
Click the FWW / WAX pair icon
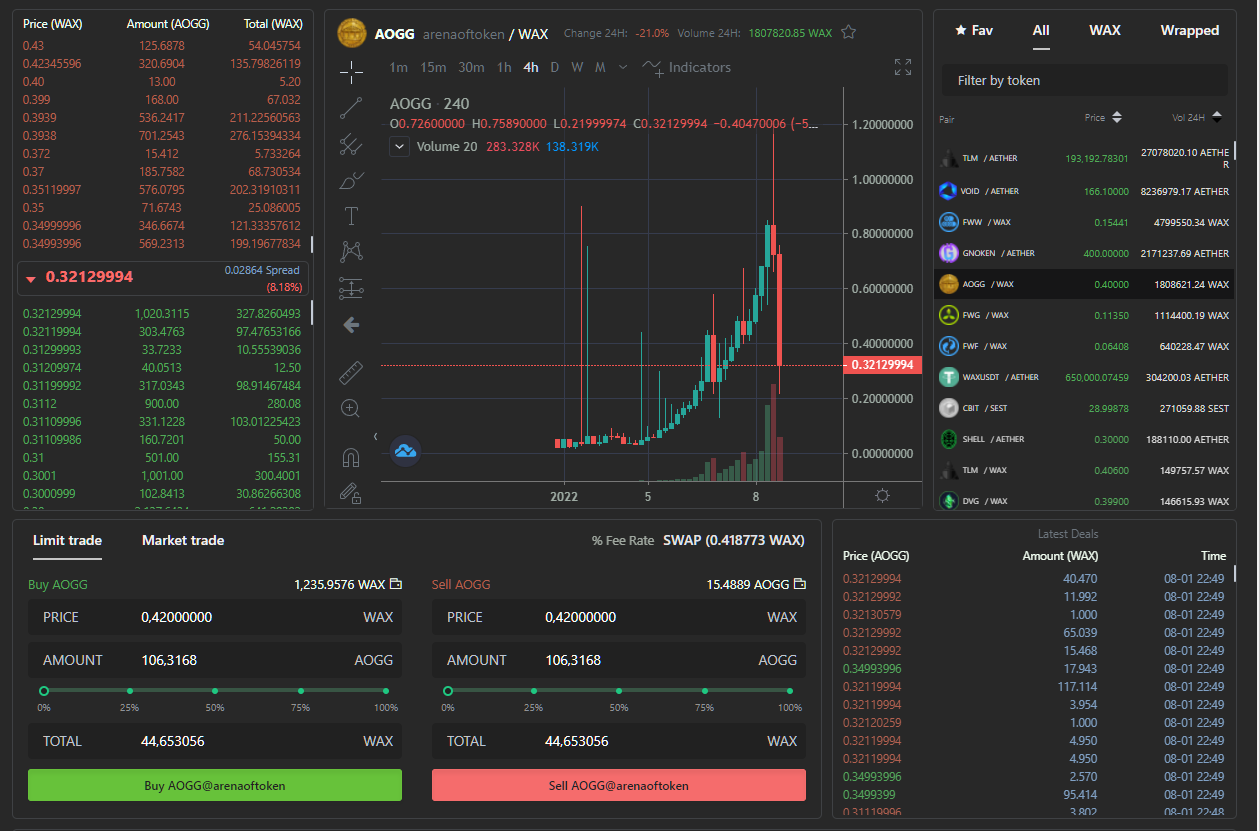[x=948, y=222]
